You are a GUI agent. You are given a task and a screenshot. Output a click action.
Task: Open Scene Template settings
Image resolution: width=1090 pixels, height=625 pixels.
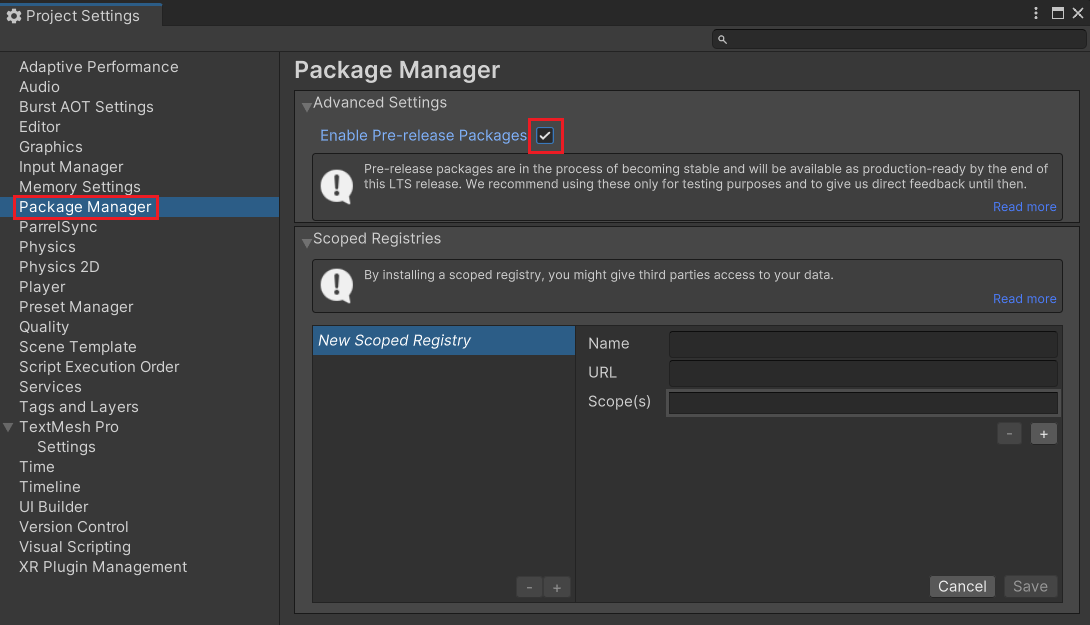click(78, 347)
